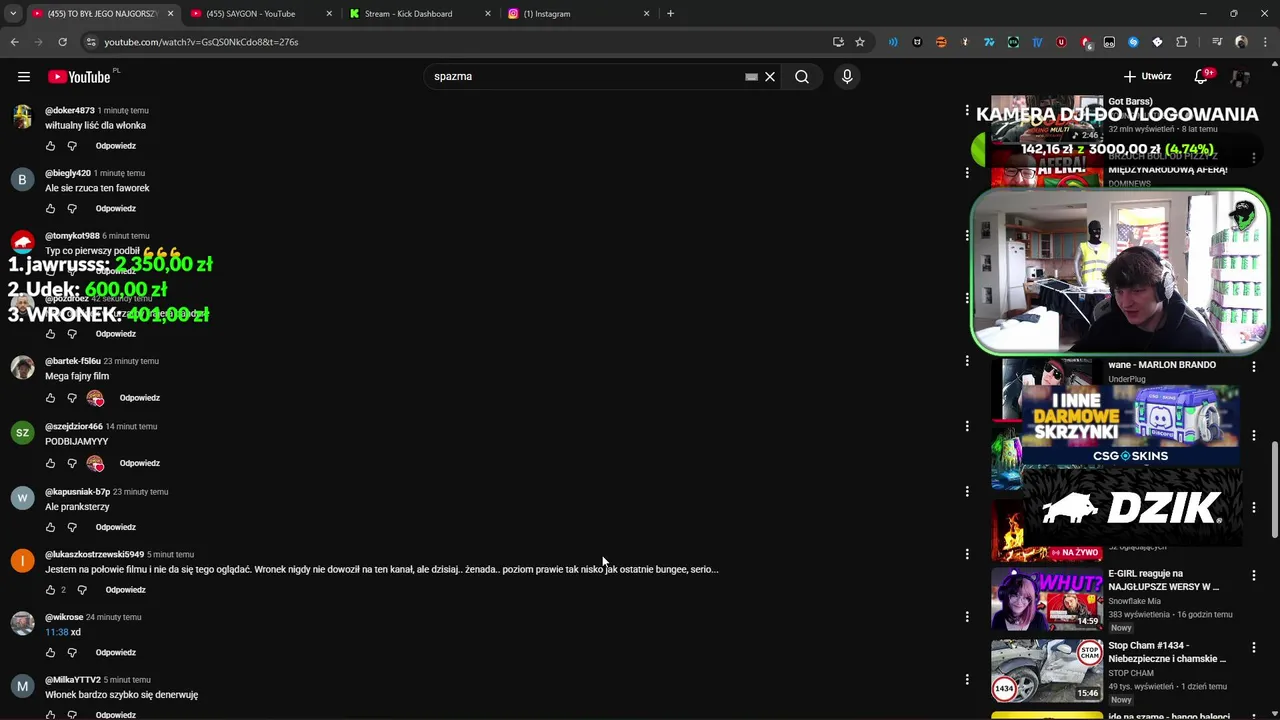This screenshot has width=1280, height=720.
Task: Open E-GIRL reaguje video thumbnail
Action: 1047,598
